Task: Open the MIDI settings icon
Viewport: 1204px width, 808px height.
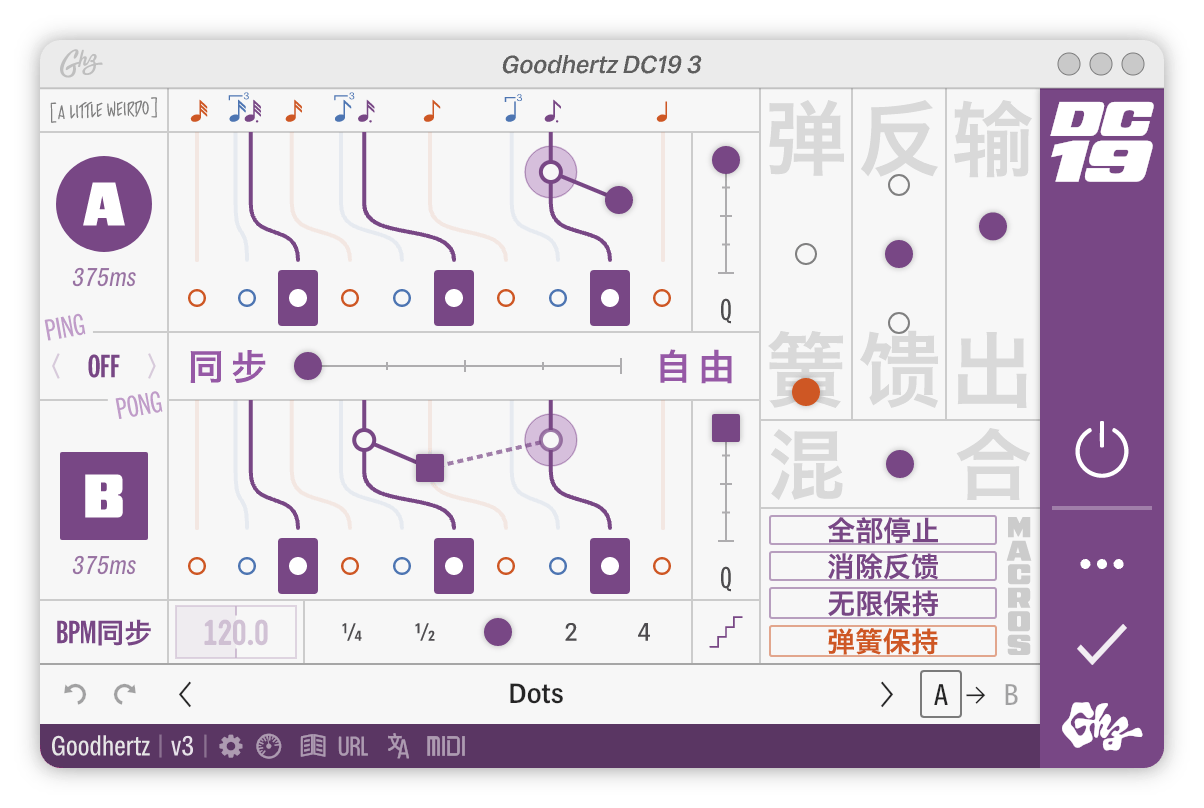Action: [446, 746]
